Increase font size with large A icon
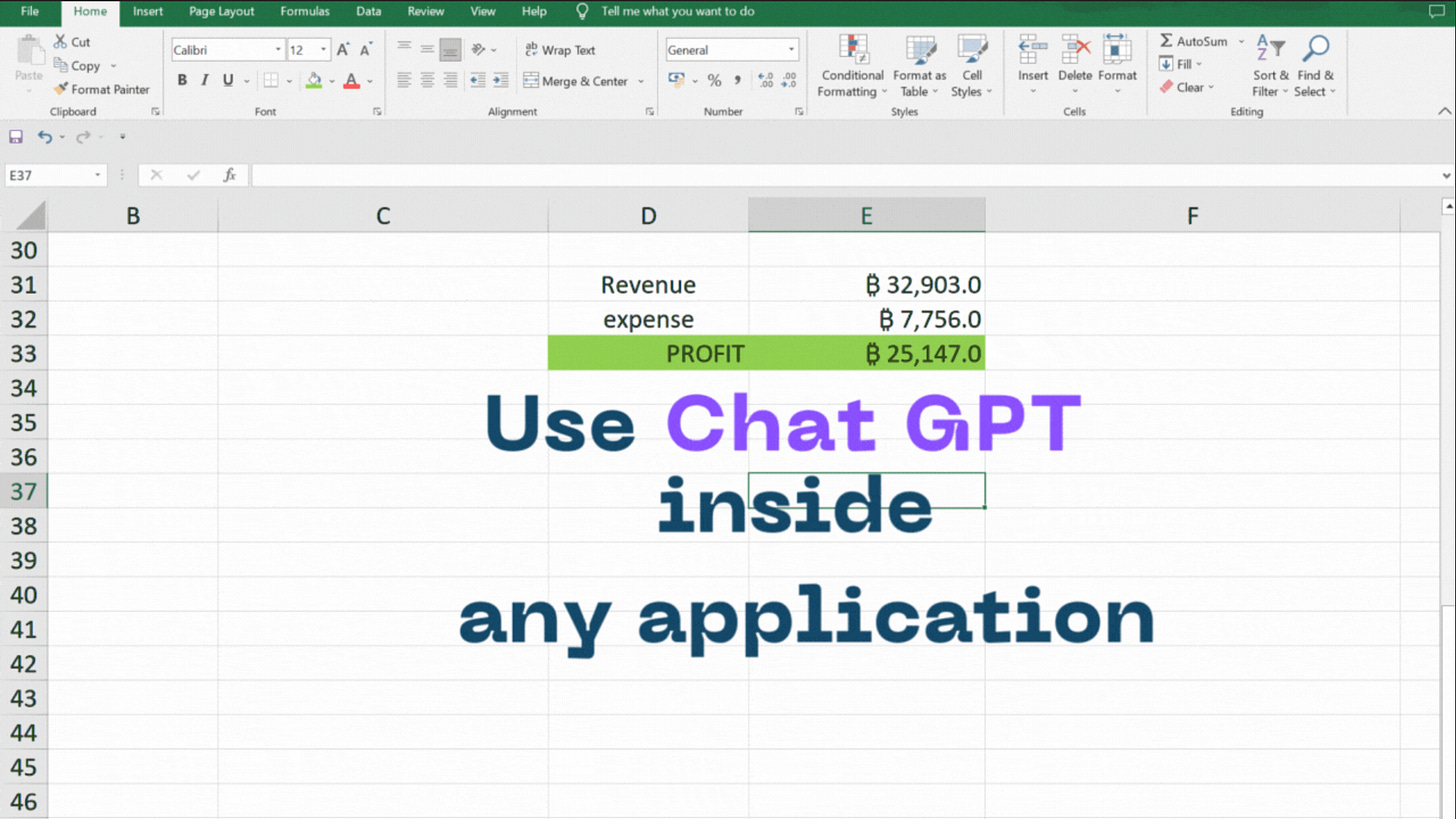1456x819 pixels. click(x=343, y=50)
